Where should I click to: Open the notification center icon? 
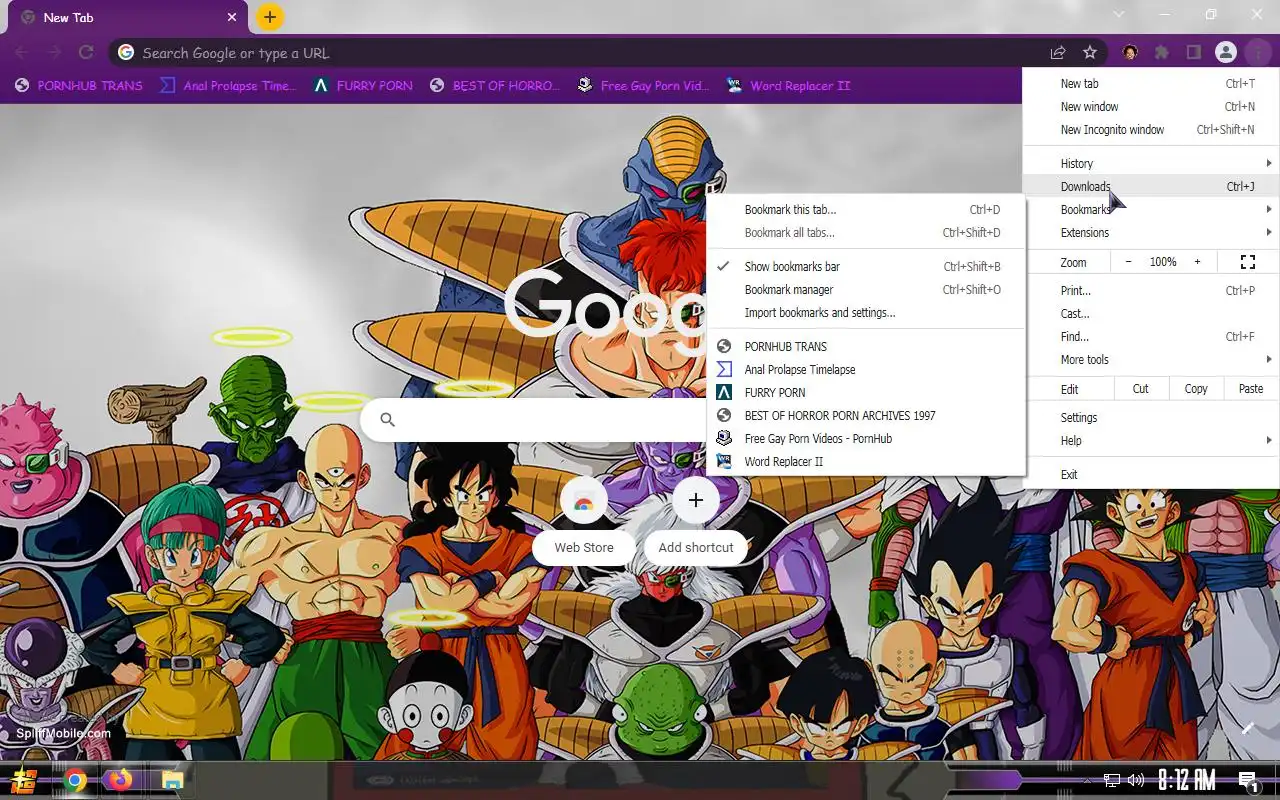1247,780
